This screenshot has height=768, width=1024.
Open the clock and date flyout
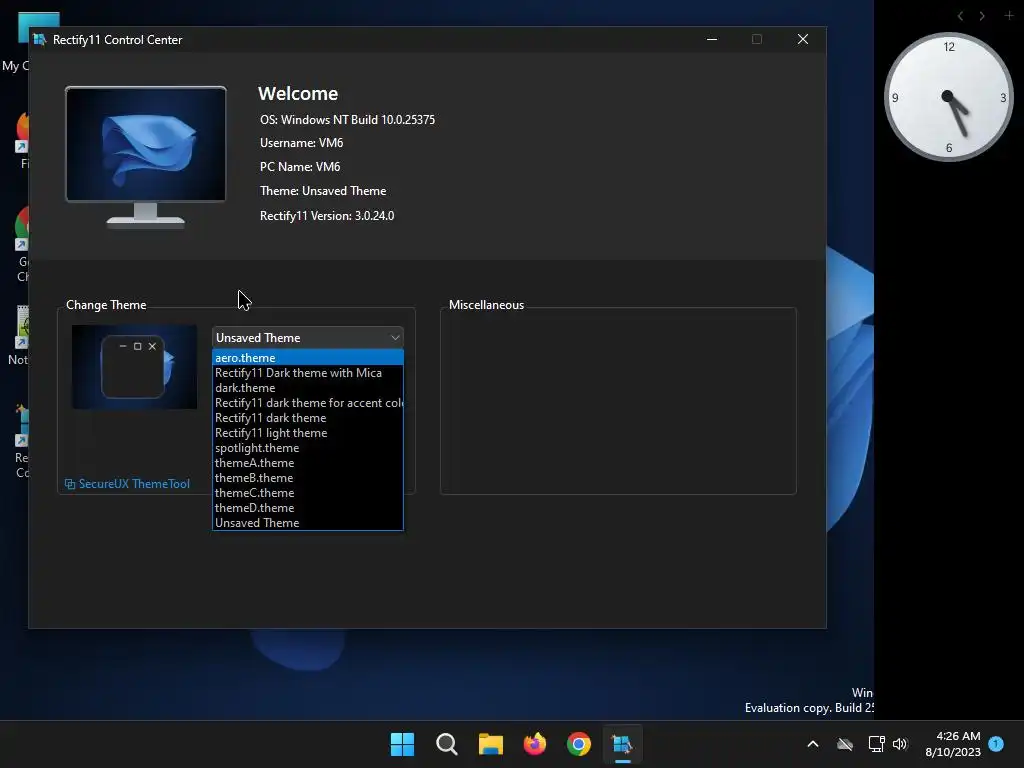coord(953,744)
